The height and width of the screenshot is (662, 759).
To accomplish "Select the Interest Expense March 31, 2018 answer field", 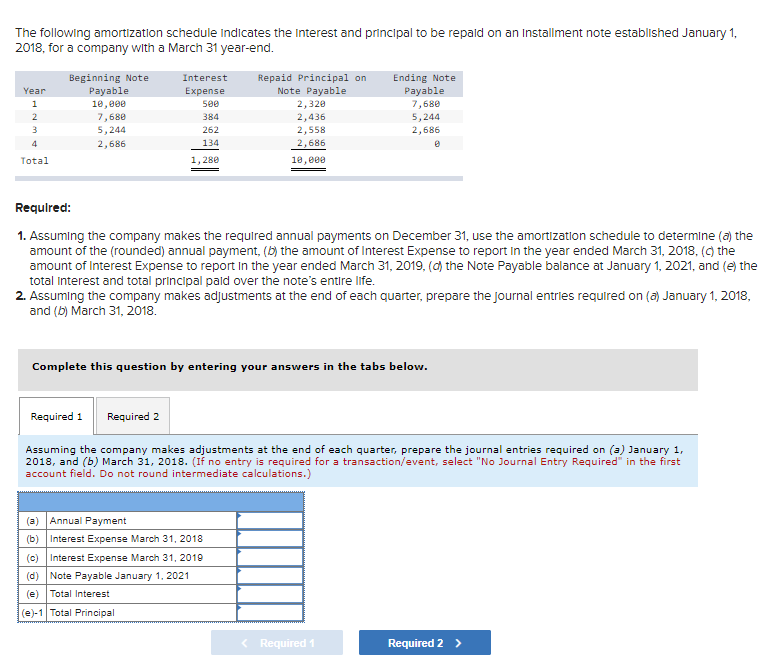I will 270,539.
